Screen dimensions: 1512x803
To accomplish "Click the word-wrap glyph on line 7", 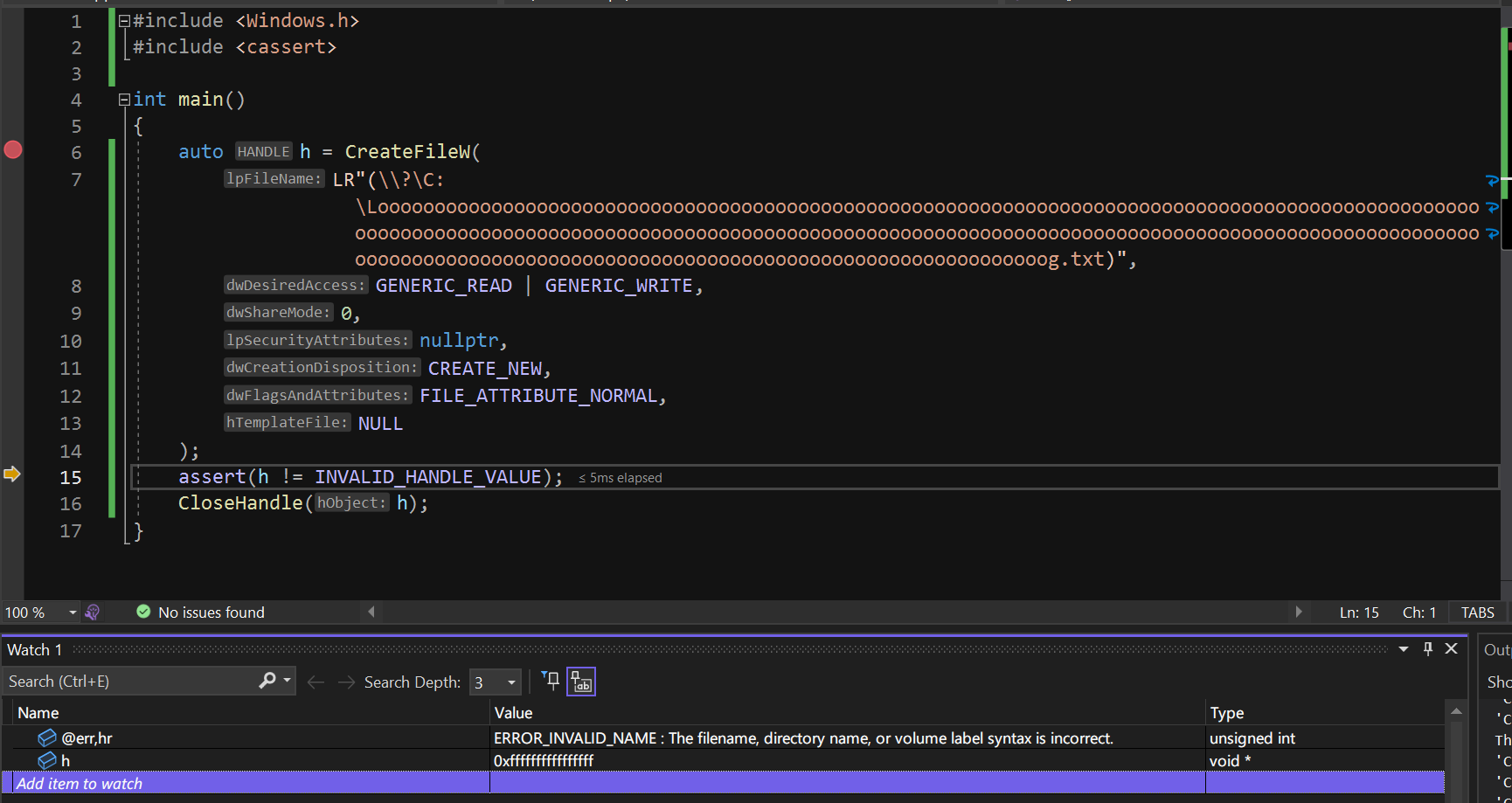I will click(x=1492, y=181).
